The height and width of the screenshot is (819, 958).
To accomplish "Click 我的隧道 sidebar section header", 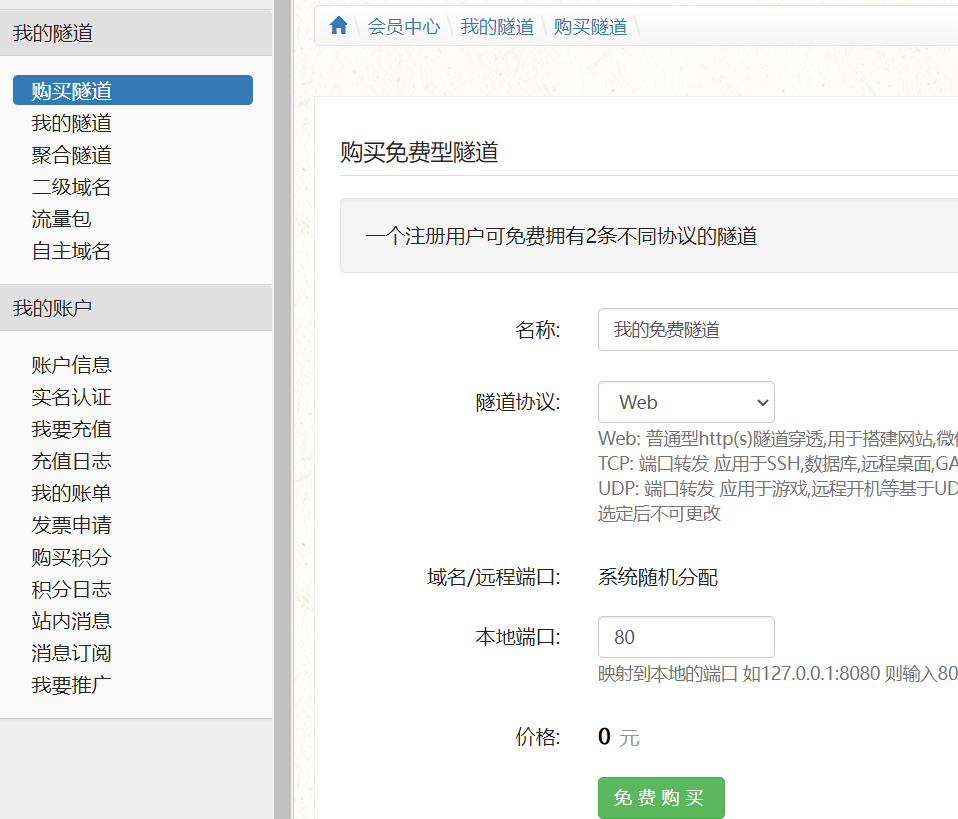I will click(136, 33).
